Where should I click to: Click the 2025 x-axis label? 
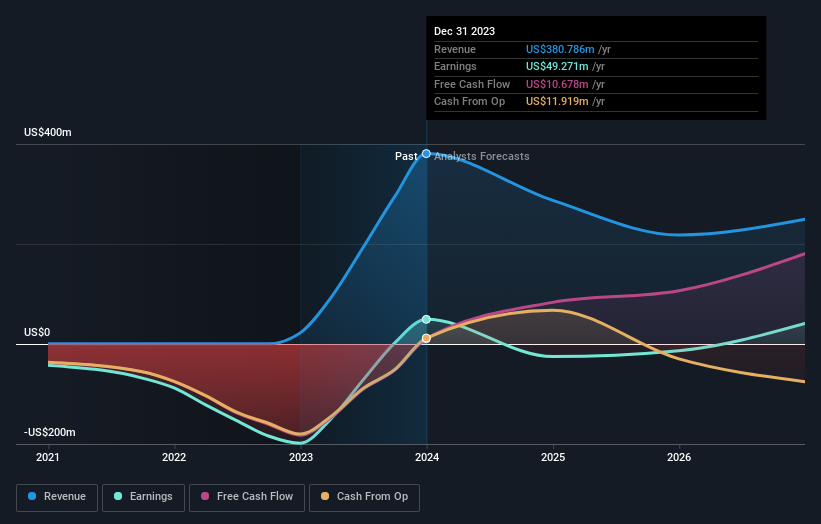tap(553, 458)
